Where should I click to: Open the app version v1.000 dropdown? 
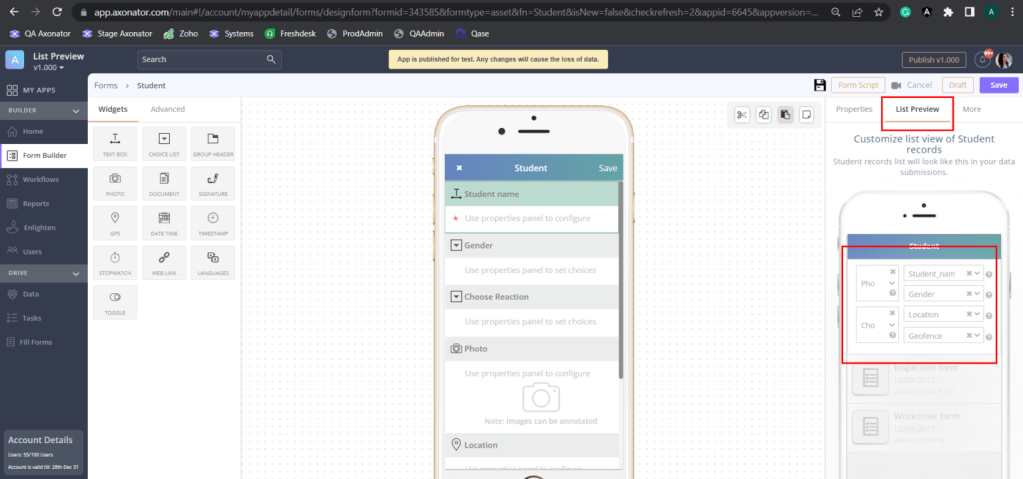(48, 68)
